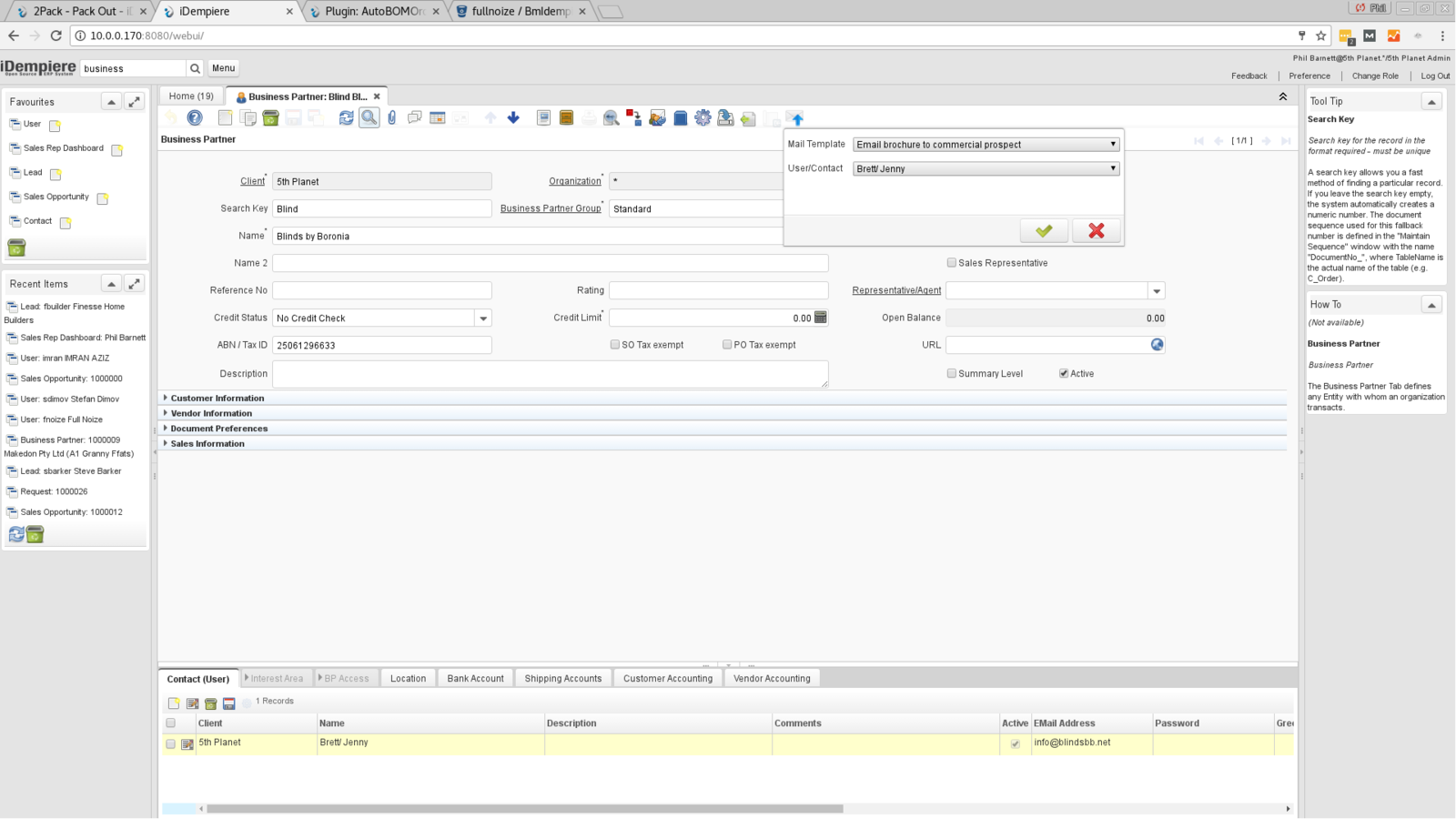Expand the Customer Information section
Viewport: 1456px width, 819px height.
[x=217, y=399]
